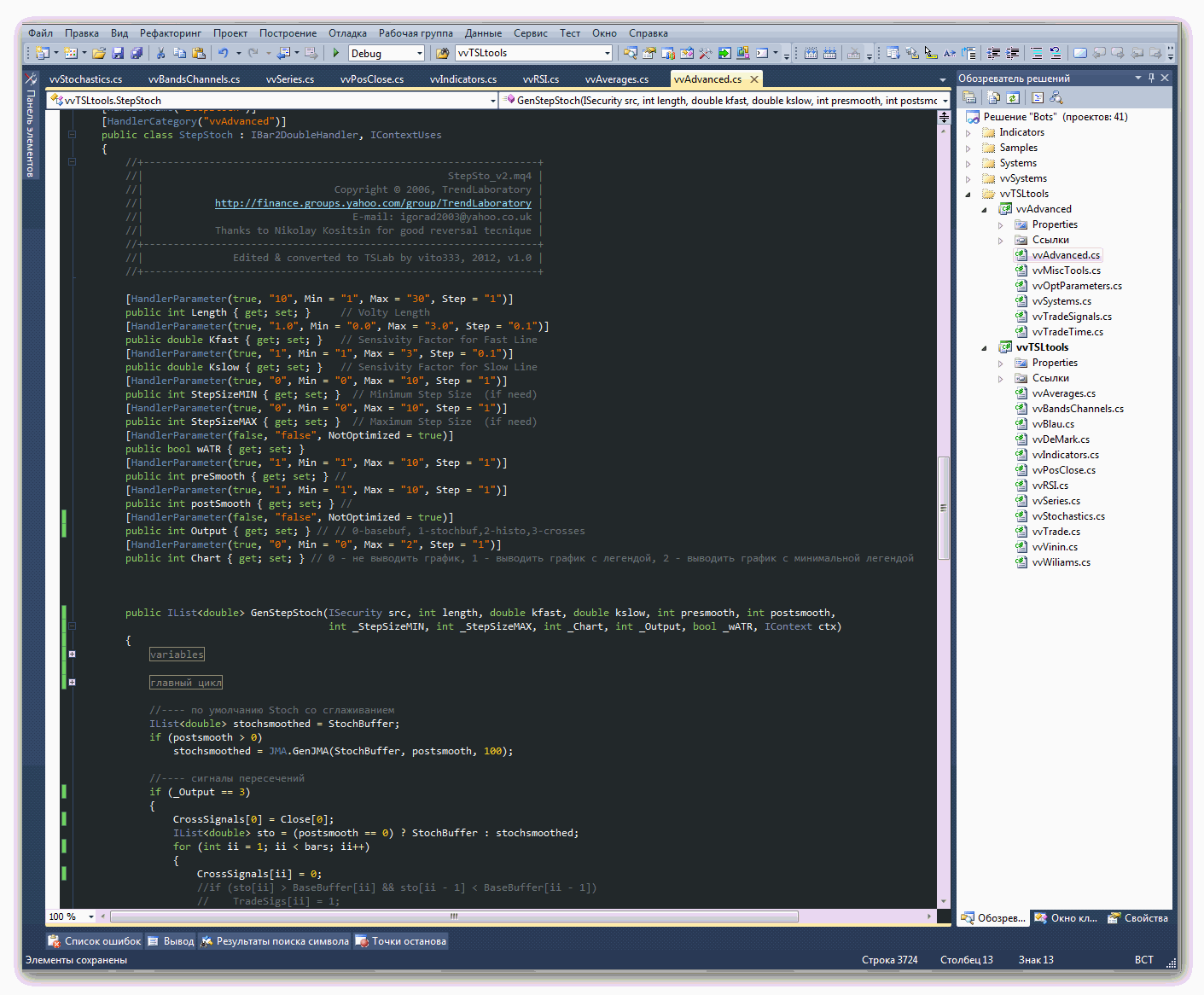The width and height of the screenshot is (1204, 995).
Task: Open the Отладка menu
Action: click(347, 33)
